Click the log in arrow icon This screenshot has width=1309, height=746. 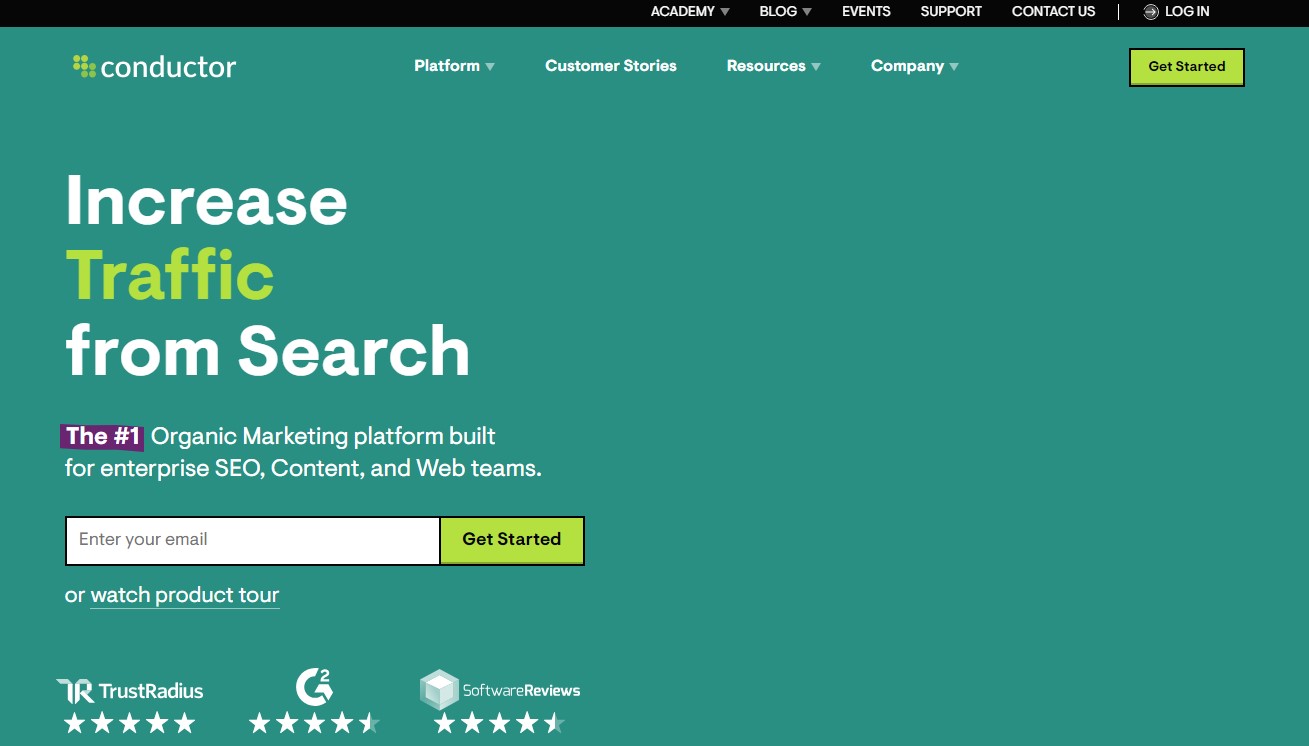(1151, 12)
